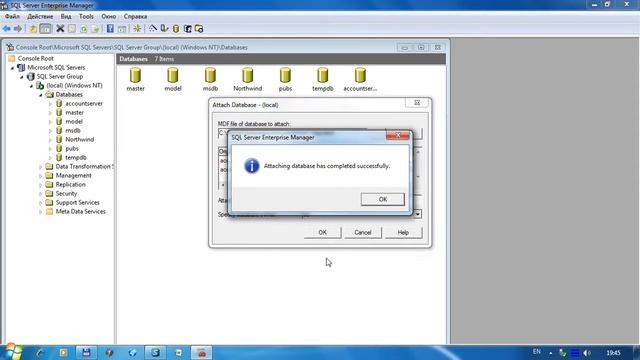
Task: Expand the Northwind database tree node
Action: tap(50, 140)
